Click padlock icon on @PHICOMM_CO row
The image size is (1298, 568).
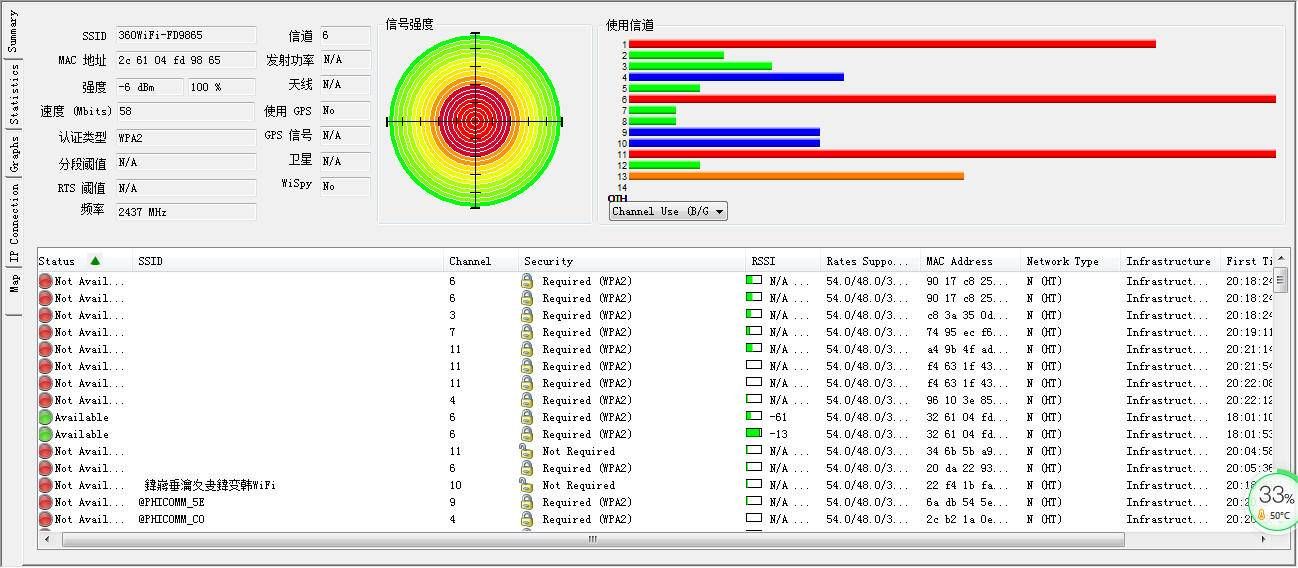pos(527,520)
